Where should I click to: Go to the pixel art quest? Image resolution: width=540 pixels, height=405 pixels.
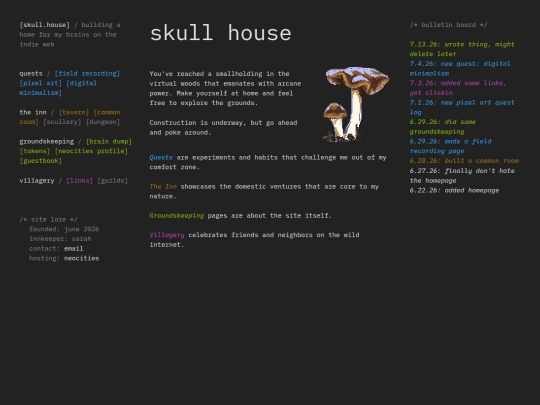[x=41, y=83]
